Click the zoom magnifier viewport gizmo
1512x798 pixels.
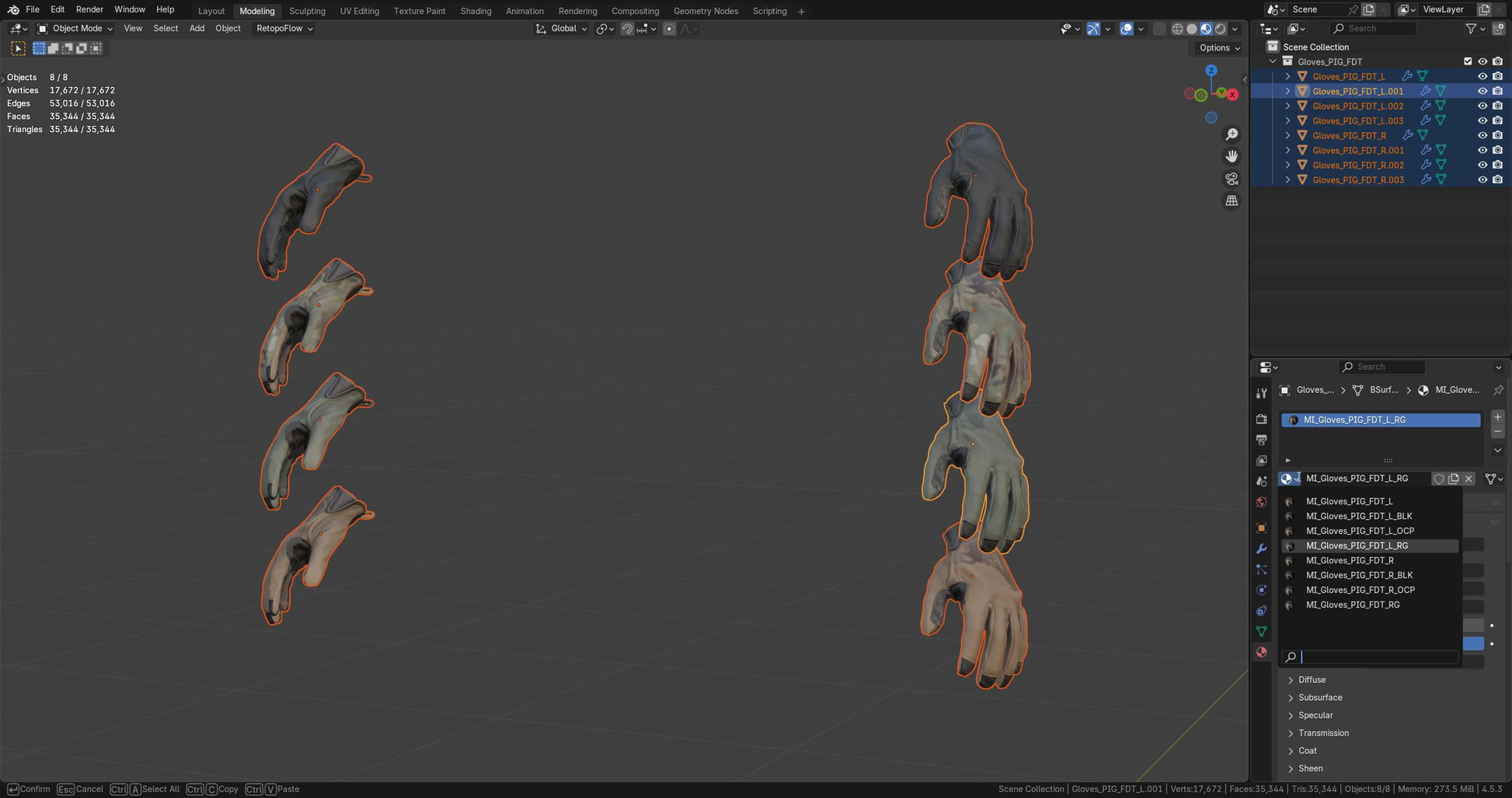tap(1232, 135)
